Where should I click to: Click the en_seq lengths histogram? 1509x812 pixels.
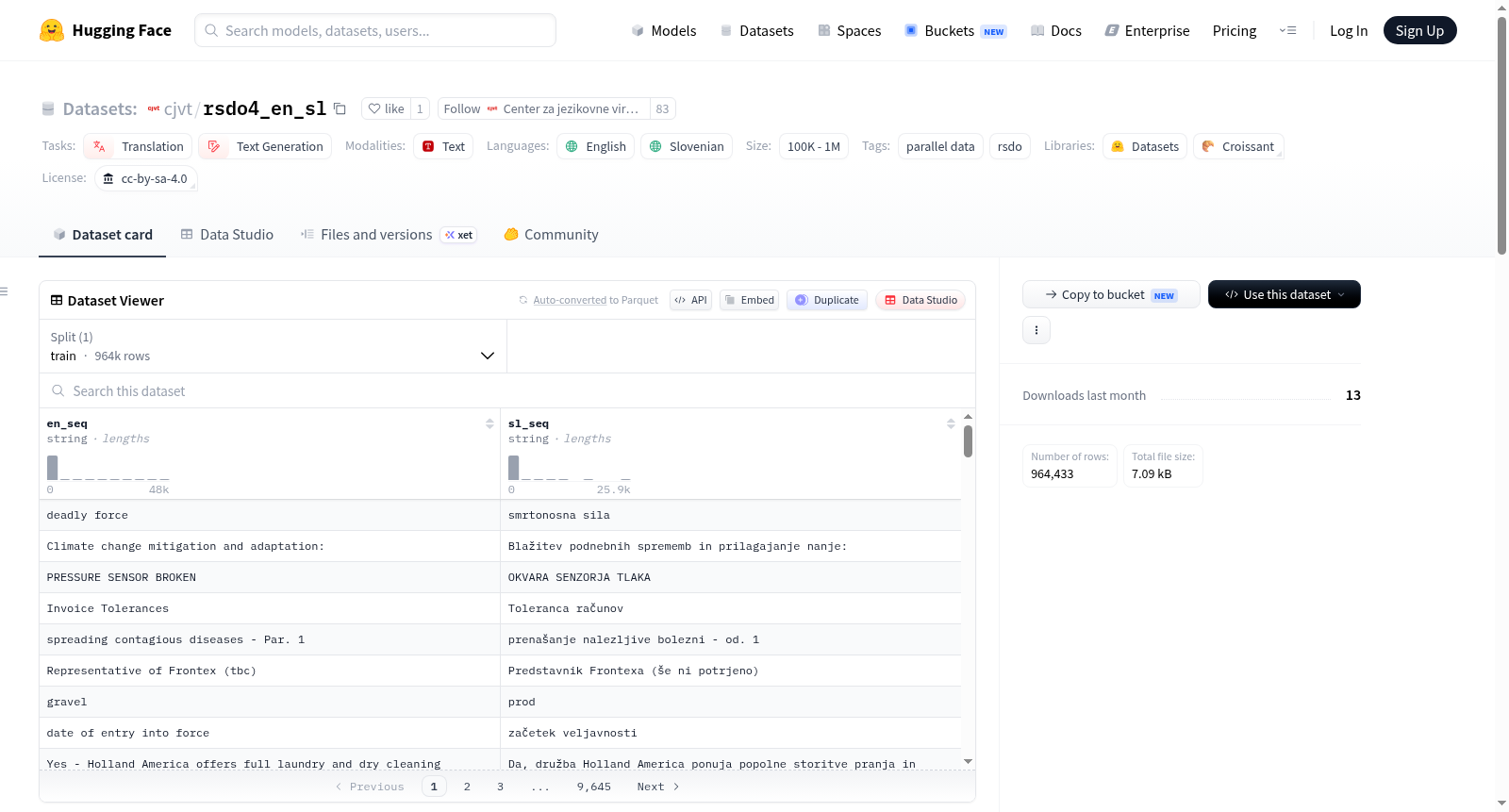(108, 467)
